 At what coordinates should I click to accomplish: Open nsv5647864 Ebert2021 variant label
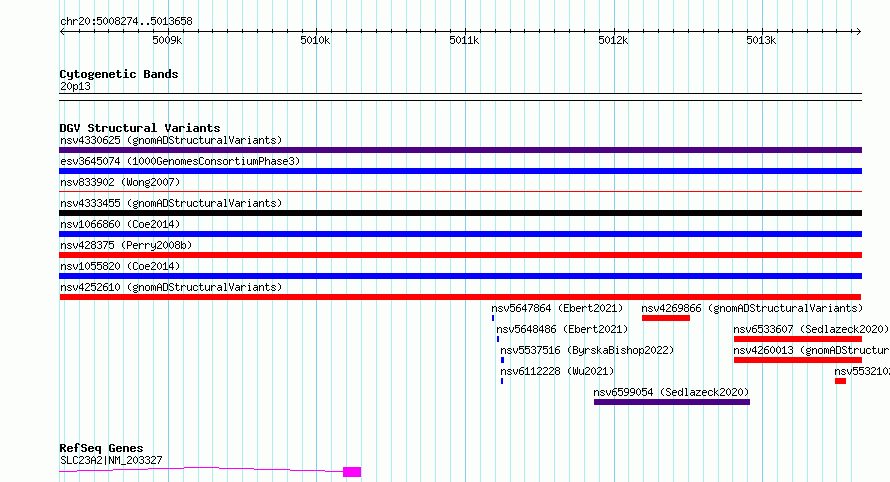(x=557, y=308)
